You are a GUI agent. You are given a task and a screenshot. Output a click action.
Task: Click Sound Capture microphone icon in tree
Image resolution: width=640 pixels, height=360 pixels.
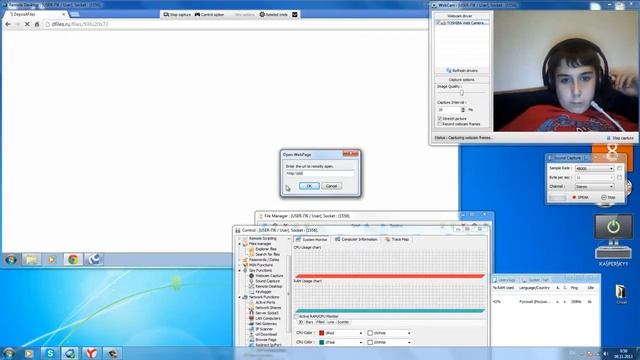251,281
